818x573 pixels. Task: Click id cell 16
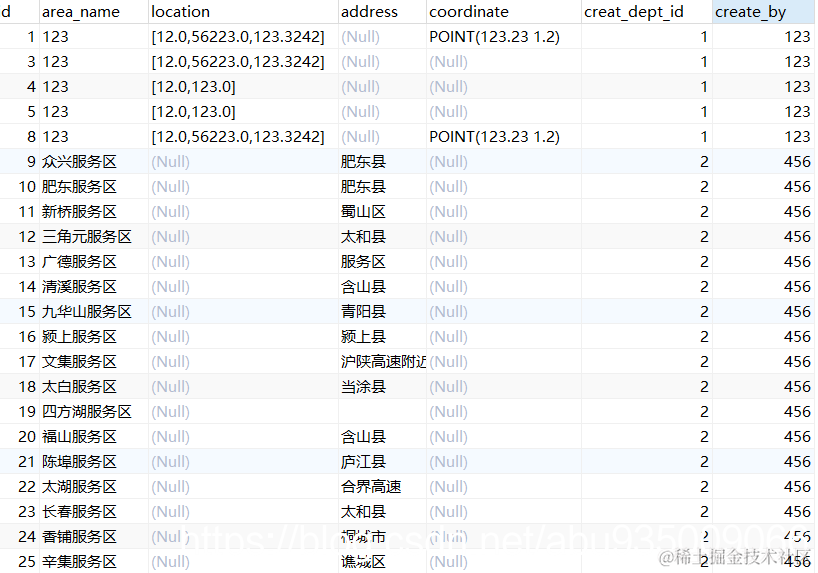tap(27, 337)
